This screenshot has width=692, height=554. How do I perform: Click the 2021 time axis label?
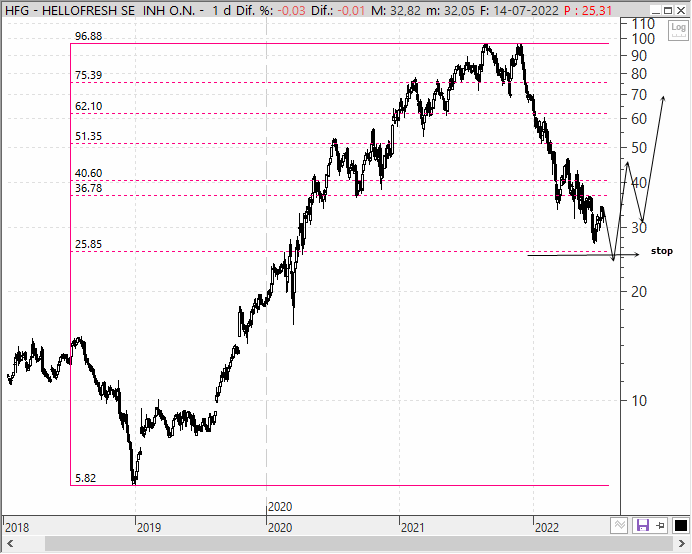tap(412, 528)
